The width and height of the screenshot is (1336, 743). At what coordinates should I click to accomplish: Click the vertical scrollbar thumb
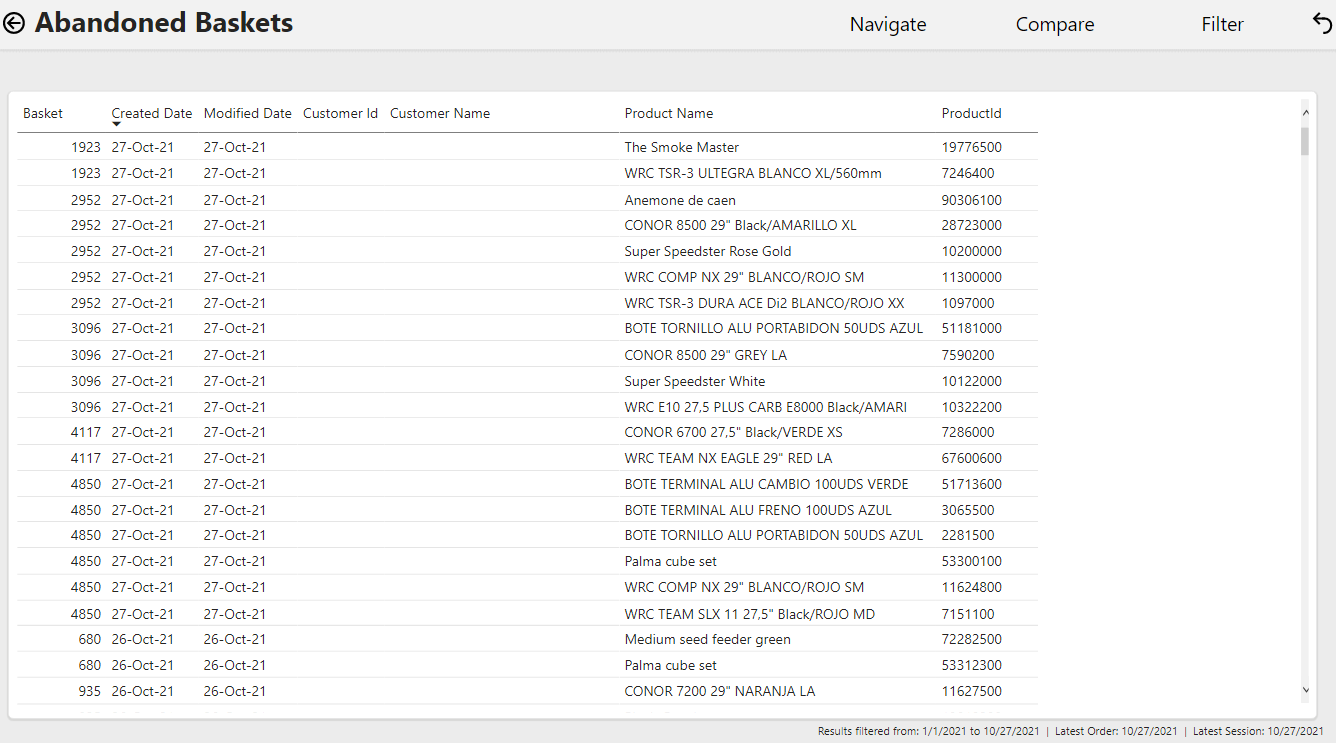click(1305, 141)
